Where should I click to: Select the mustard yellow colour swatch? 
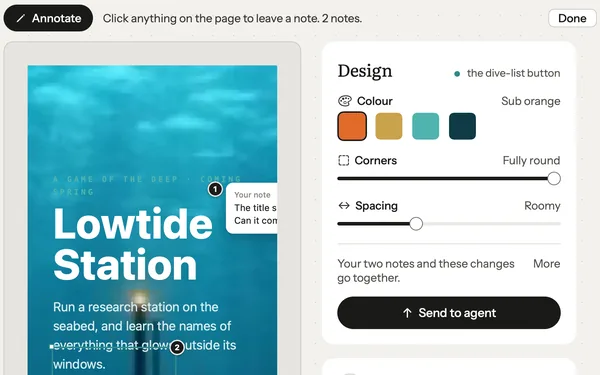click(389, 126)
